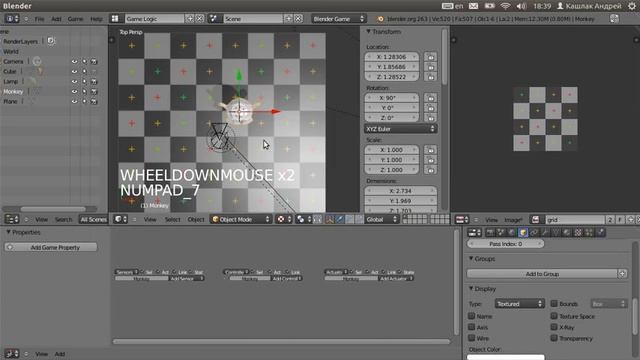Open the Blender Game engine dropdown

[x=339, y=19]
